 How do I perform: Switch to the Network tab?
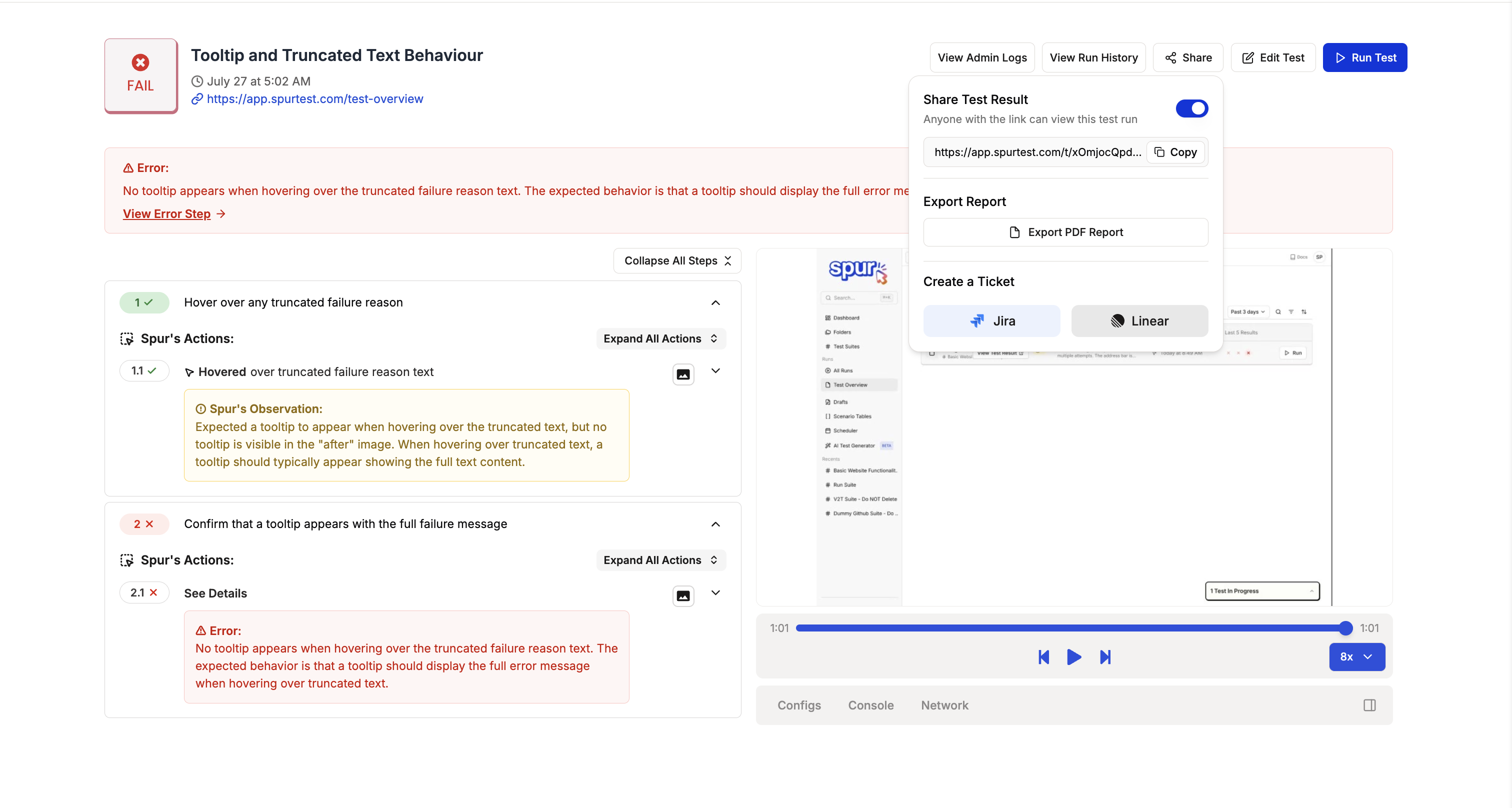coord(944,705)
